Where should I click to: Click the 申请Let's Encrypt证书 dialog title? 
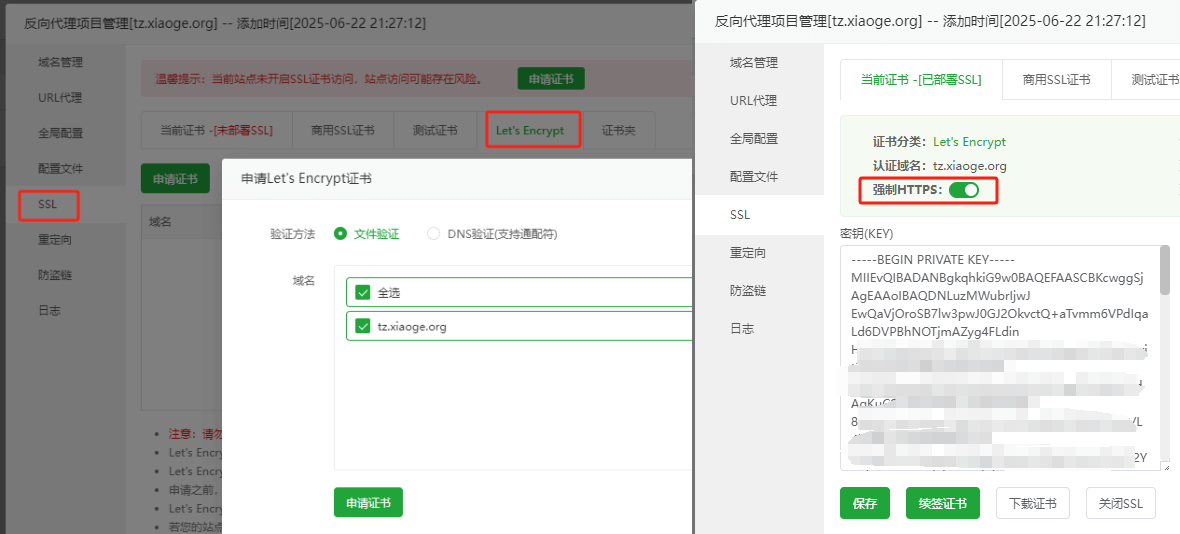[x=306, y=178]
